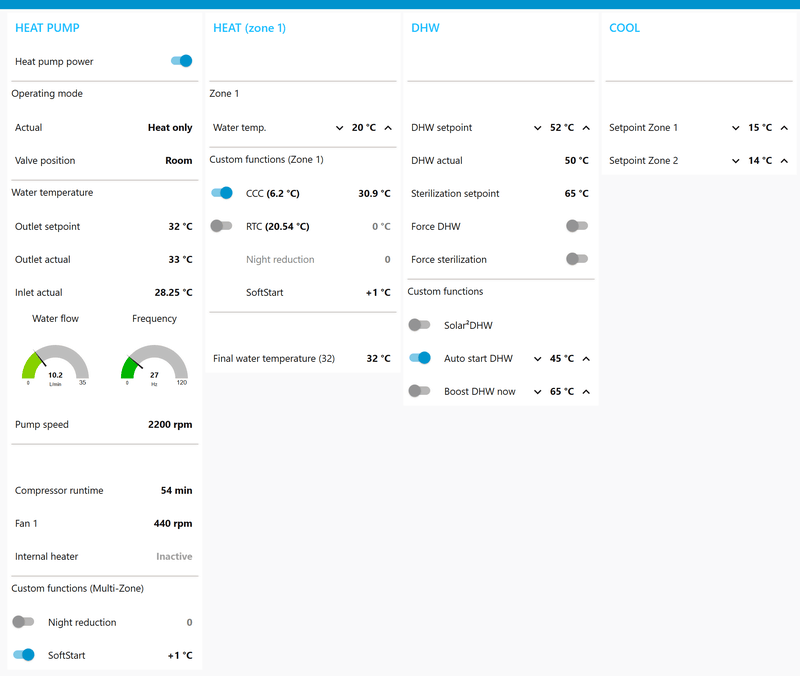800x676 pixels.
Task: Decrease Auto start DHW temperature
Action: click(537, 359)
